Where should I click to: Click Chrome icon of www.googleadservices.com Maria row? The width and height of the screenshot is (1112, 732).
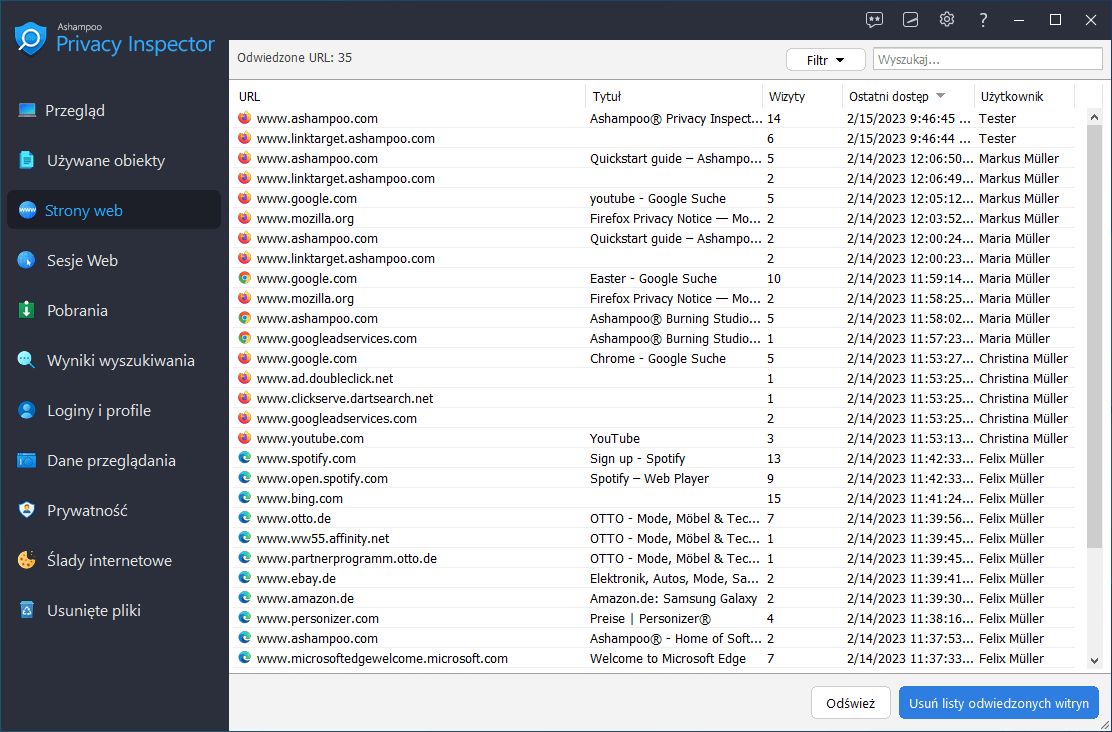click(245, 338)
